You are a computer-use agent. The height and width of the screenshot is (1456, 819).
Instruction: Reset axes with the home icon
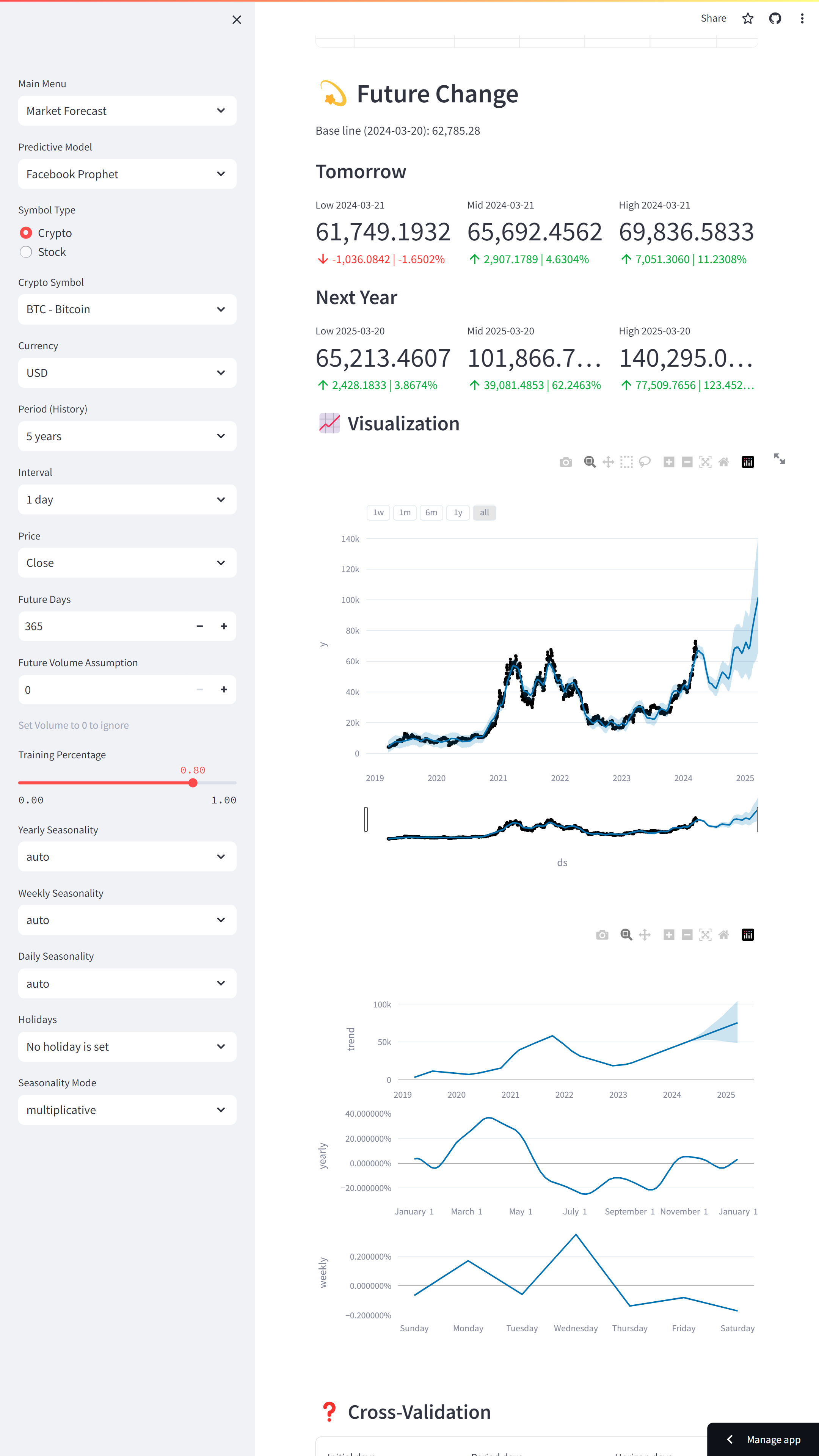pyautogui.click(x=723, y=462)
